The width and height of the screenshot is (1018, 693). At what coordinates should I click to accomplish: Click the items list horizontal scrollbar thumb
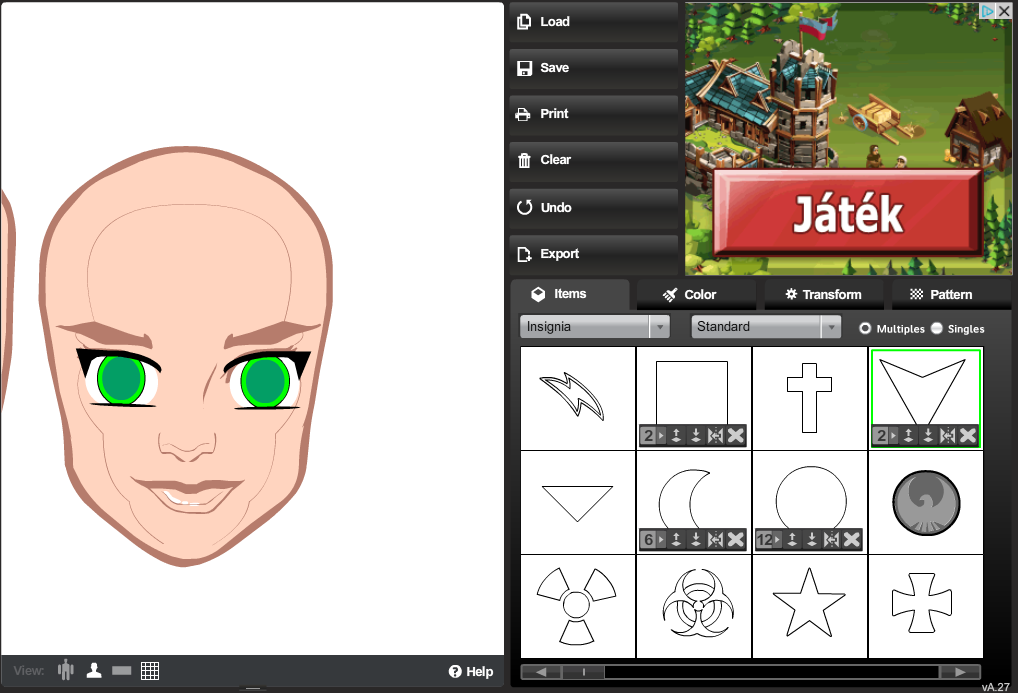point(583,672)
